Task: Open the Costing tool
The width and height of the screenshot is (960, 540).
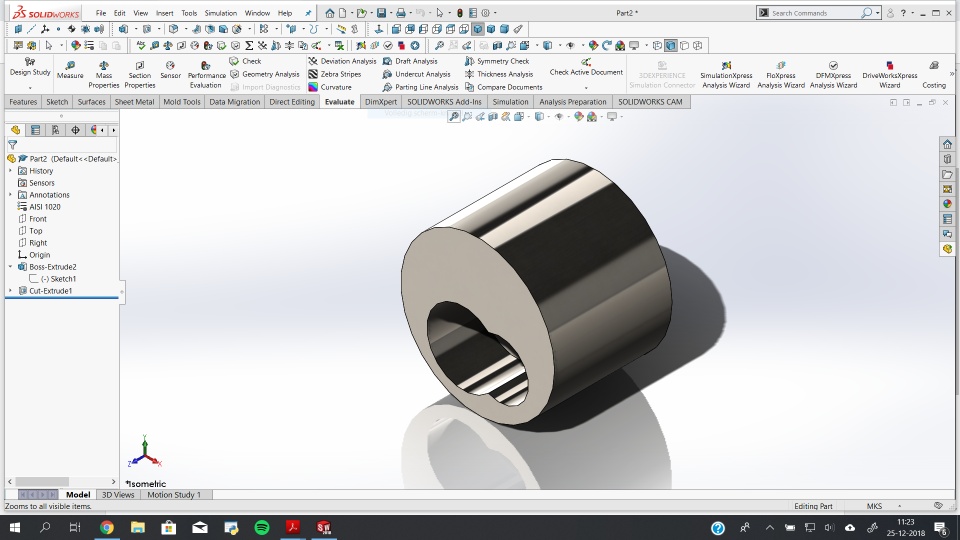Action: (934, 75)
